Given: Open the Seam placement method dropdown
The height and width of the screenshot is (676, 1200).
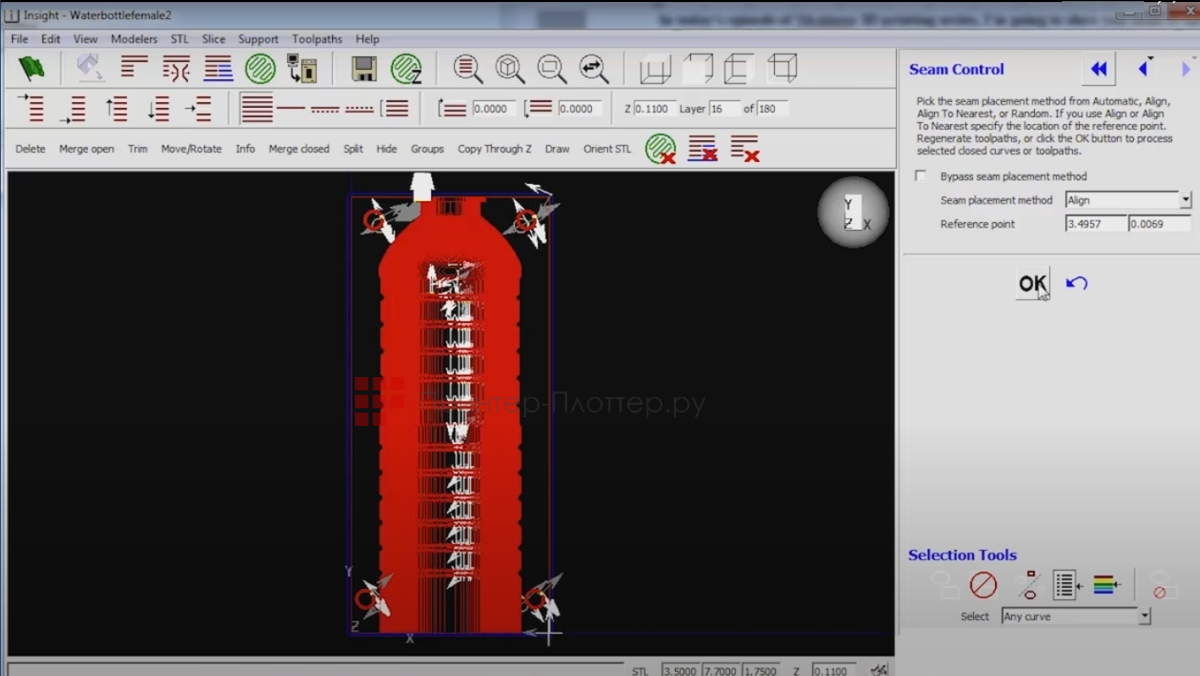Looking at the screenshot, I should pos(1184,200).
